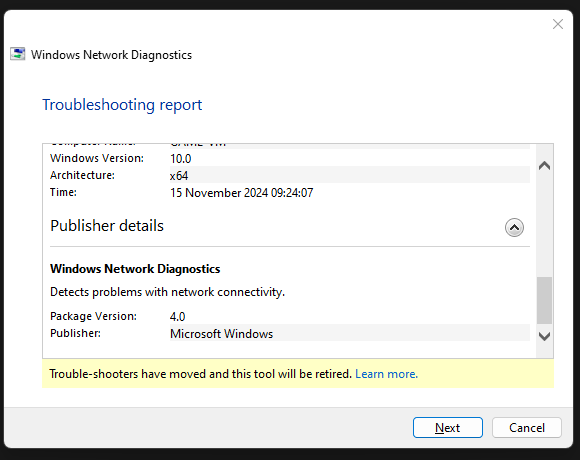
Task: Close the diagnostics dialog with the X
Action: [x=557, y=24]
